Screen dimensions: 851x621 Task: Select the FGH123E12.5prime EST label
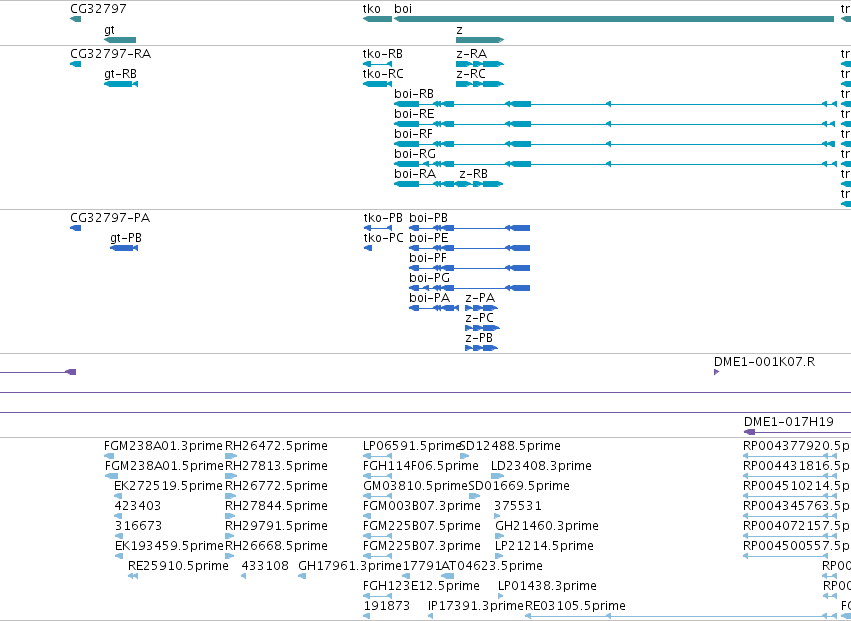pyautogui.click(x=421, y=586)
